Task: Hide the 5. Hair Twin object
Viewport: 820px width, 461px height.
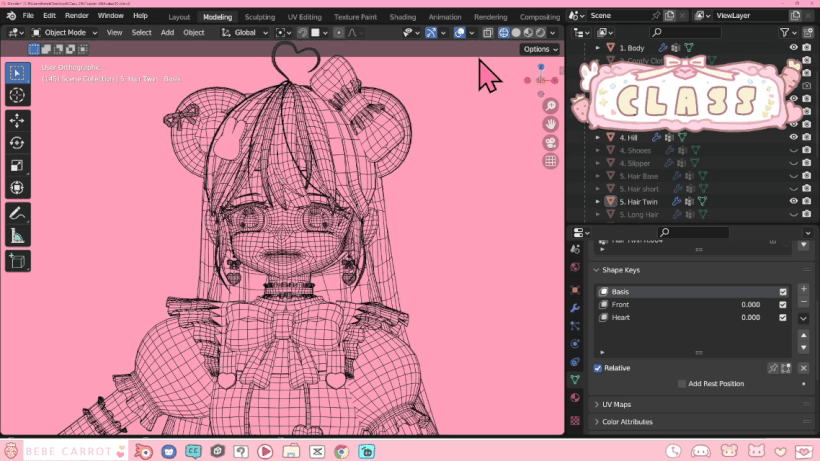Action: (x=794, y=201)
